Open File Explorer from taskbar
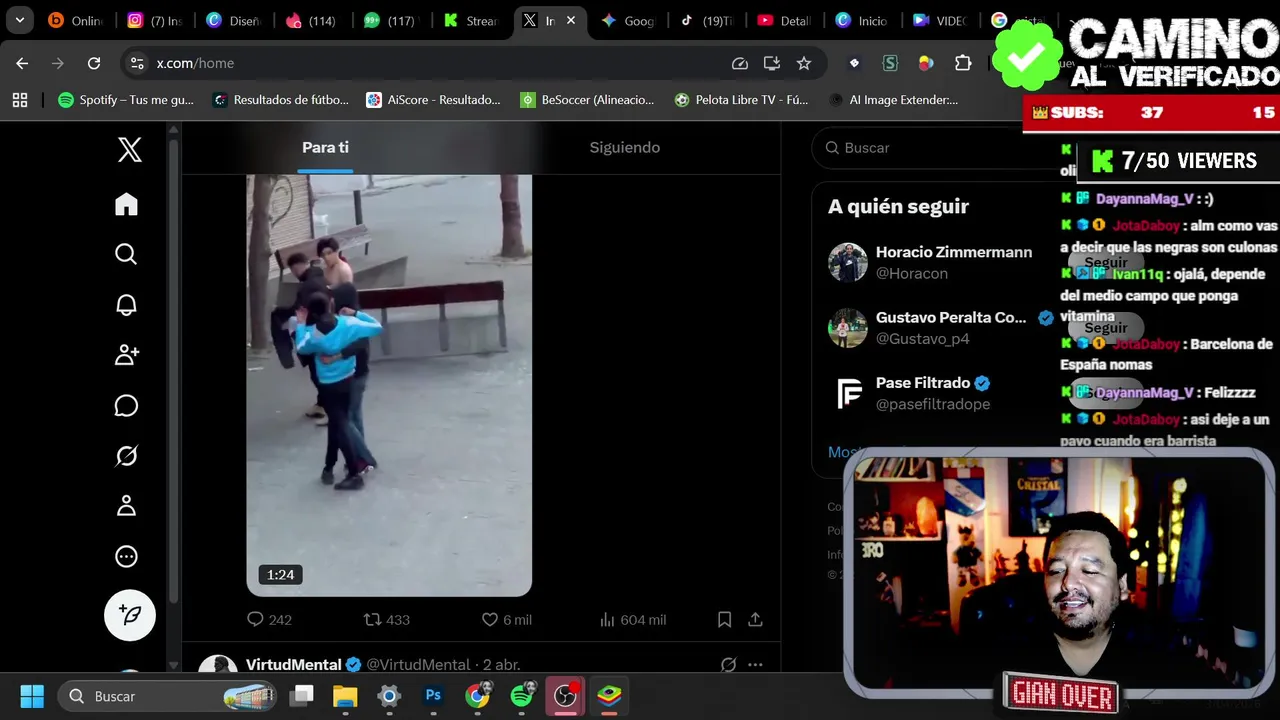This screenshot has width=1280, height=720. click(345, 696)
